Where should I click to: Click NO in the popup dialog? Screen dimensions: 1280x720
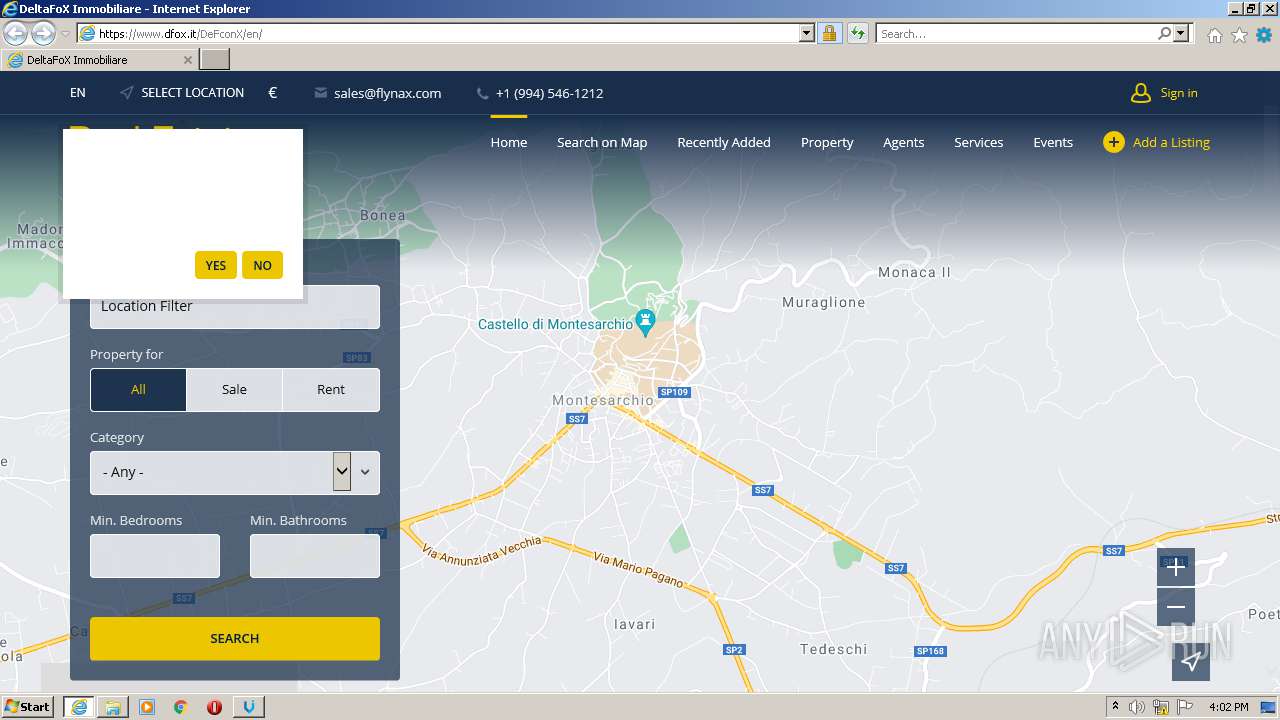click(x=262, y=265)
